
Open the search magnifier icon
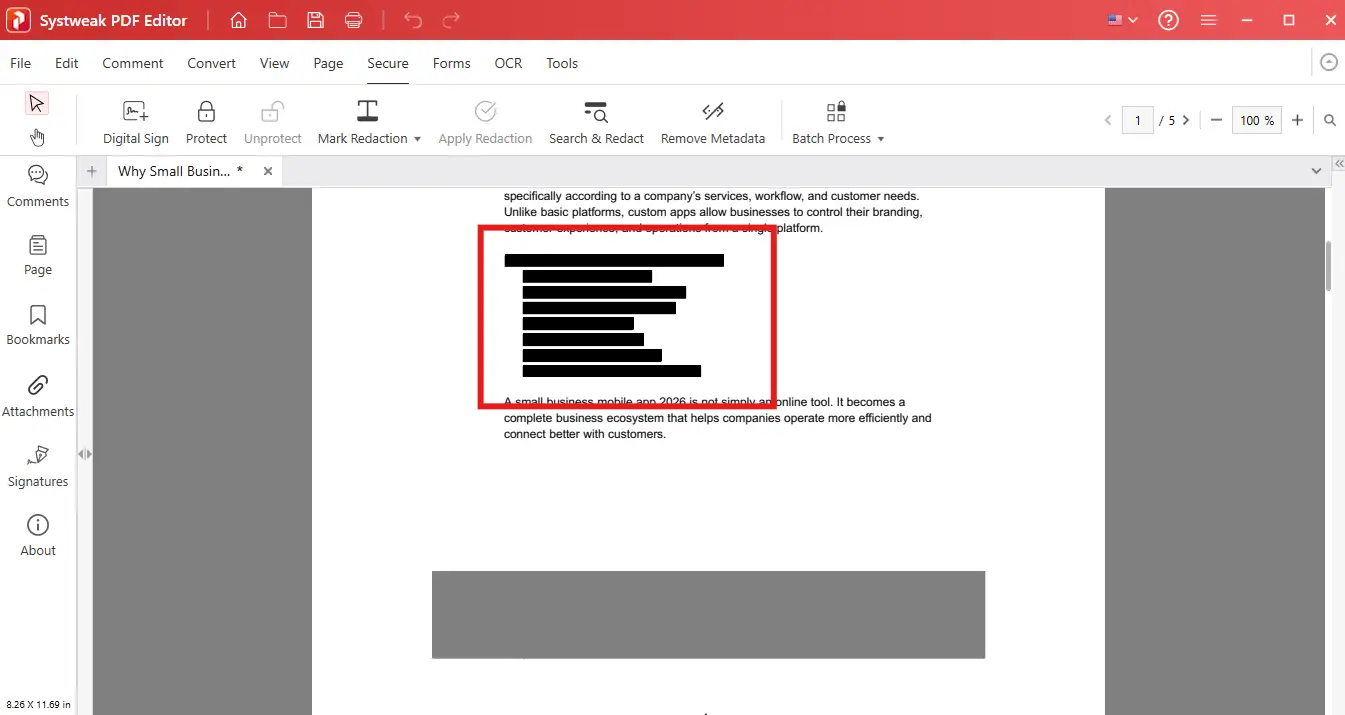(1330, 120)
